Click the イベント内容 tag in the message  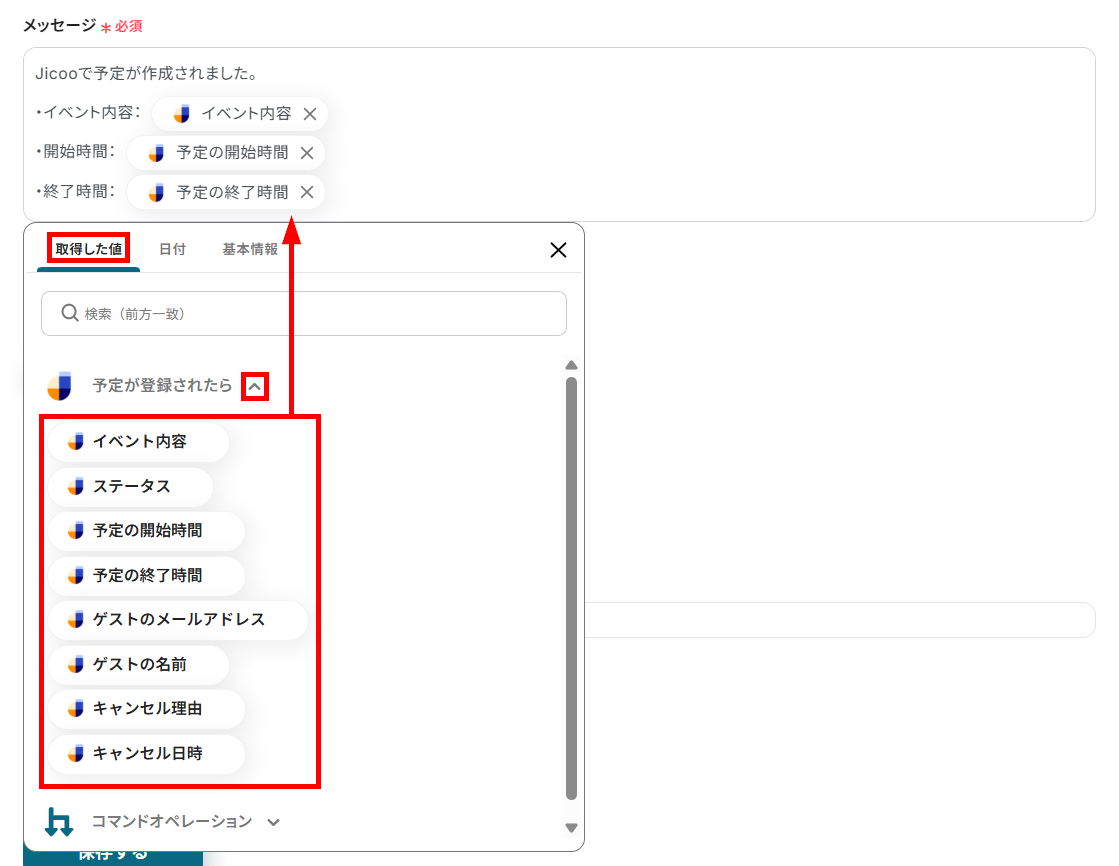[239, 114]
